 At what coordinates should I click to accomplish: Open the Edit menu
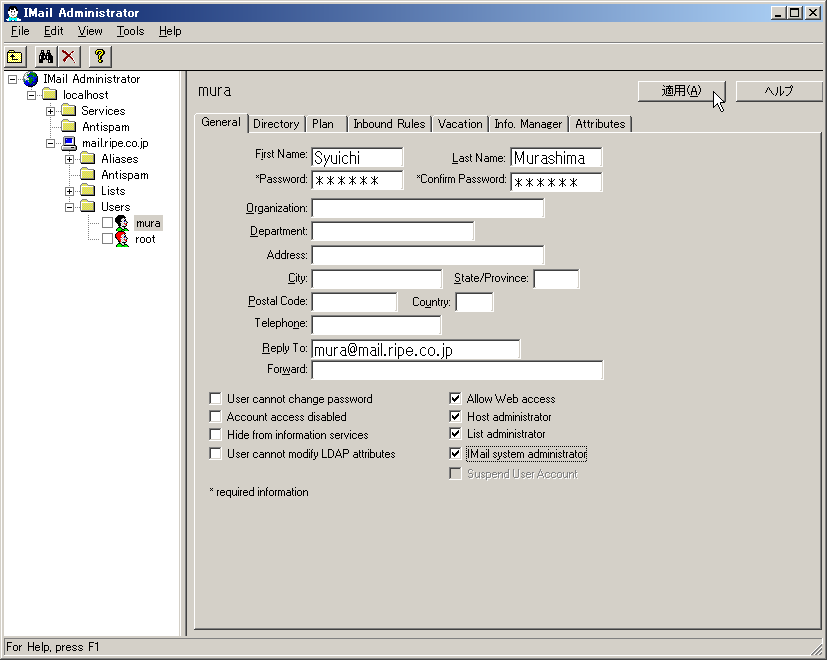(x=53, y=31)
